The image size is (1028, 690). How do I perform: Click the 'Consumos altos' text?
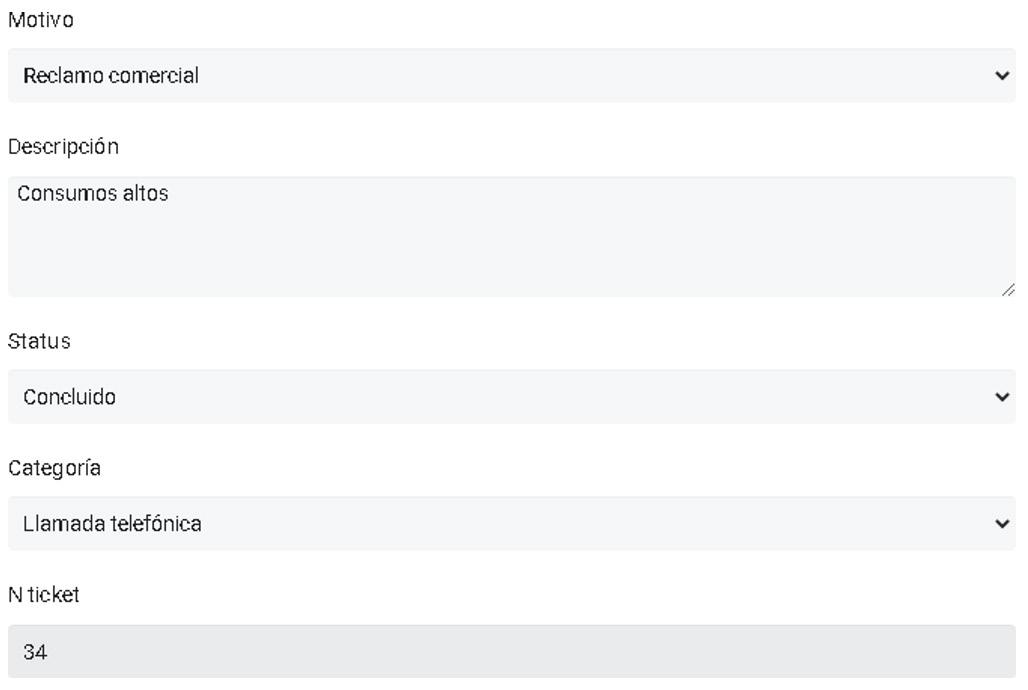click(x=92, y=194)
